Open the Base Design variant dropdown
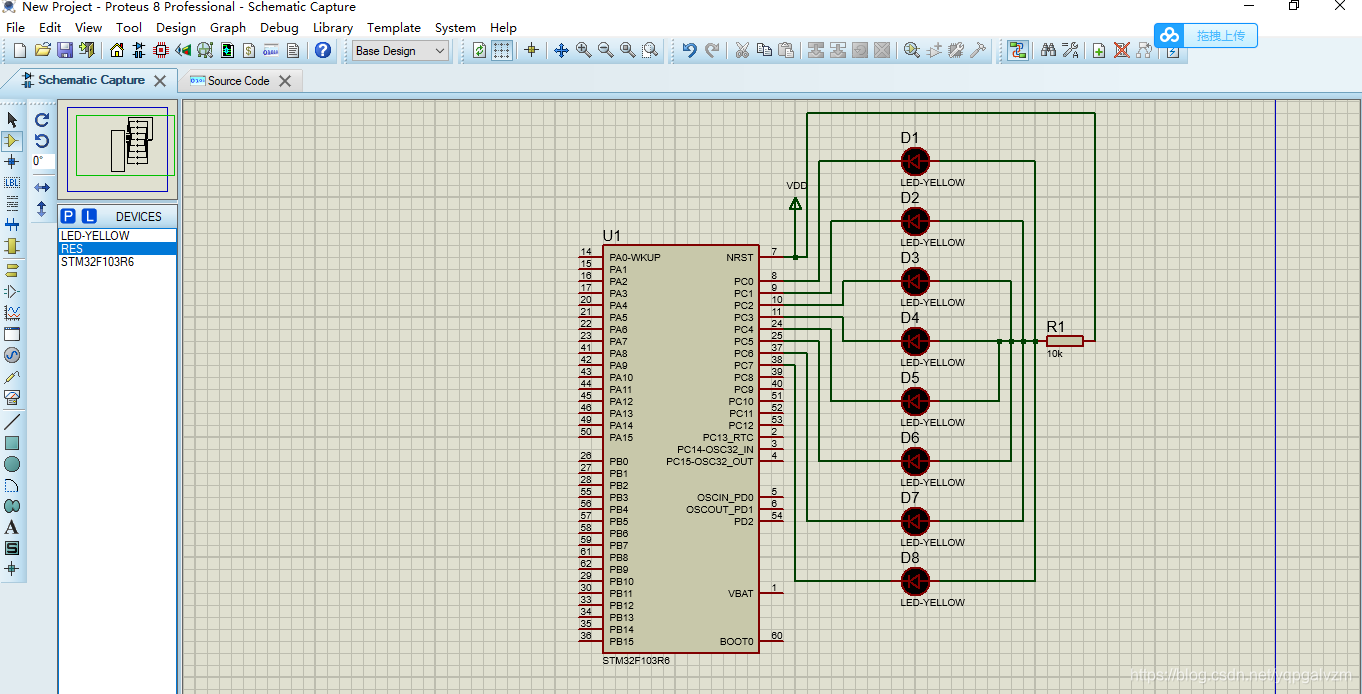 pos(400,50)
